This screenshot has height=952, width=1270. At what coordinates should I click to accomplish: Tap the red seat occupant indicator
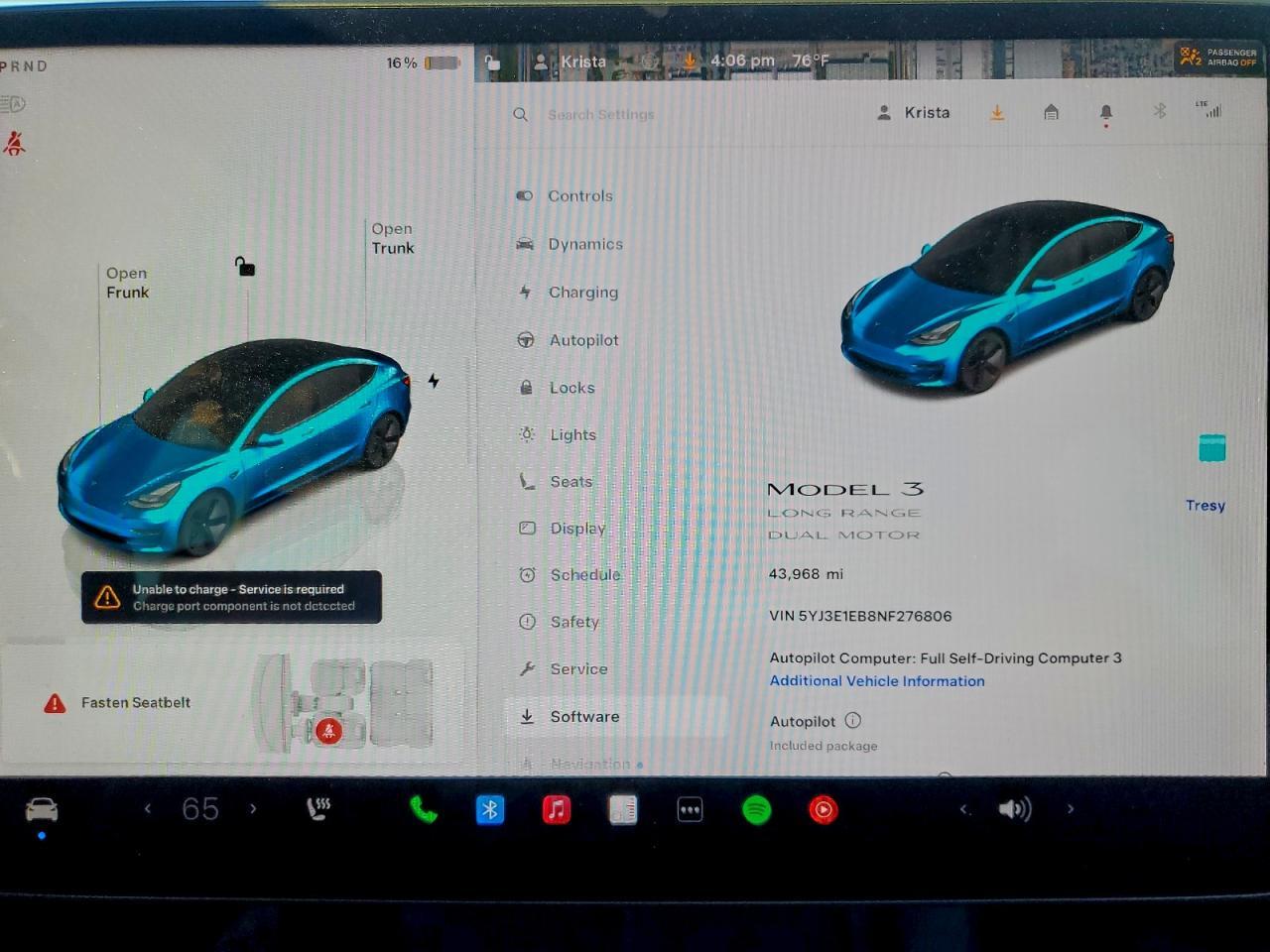click(328, 732)
